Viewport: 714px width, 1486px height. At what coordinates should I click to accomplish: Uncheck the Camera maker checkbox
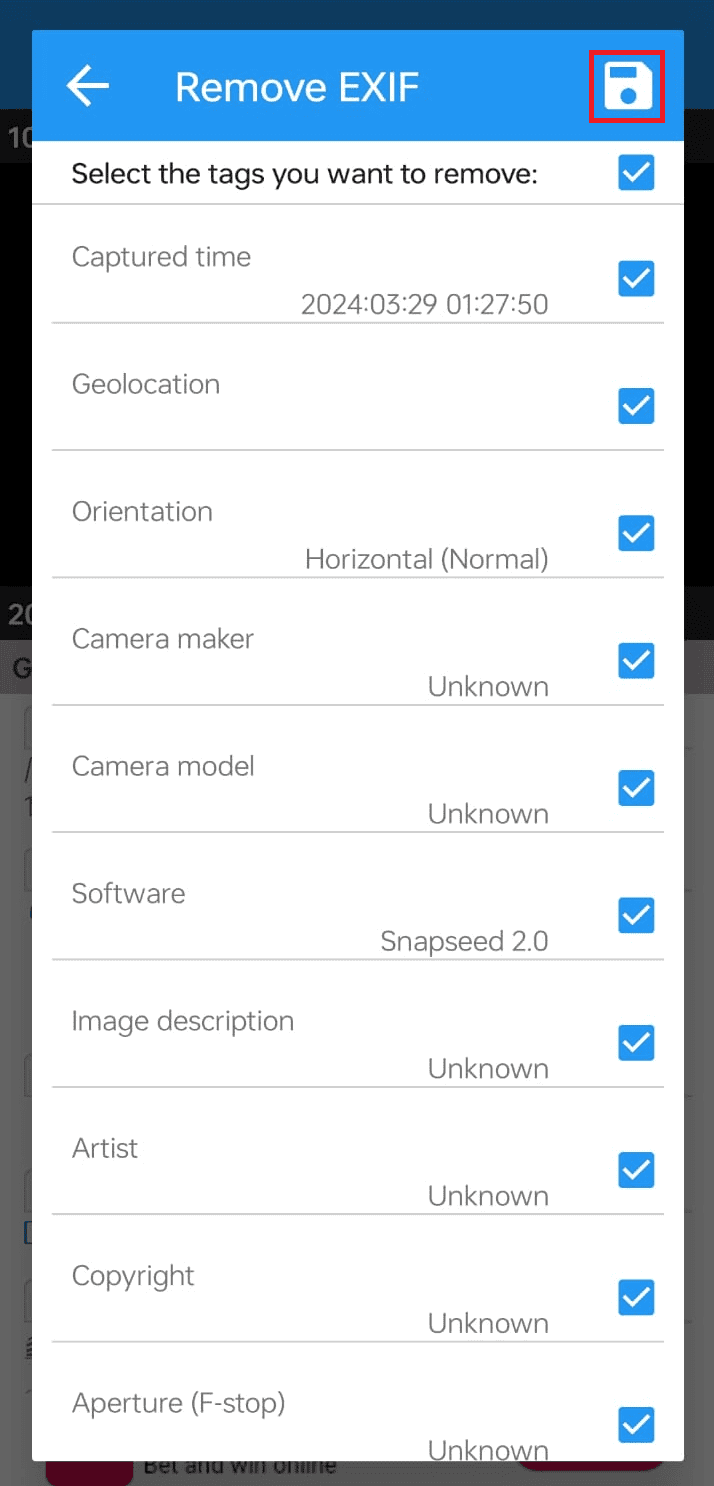pos(636,661)
